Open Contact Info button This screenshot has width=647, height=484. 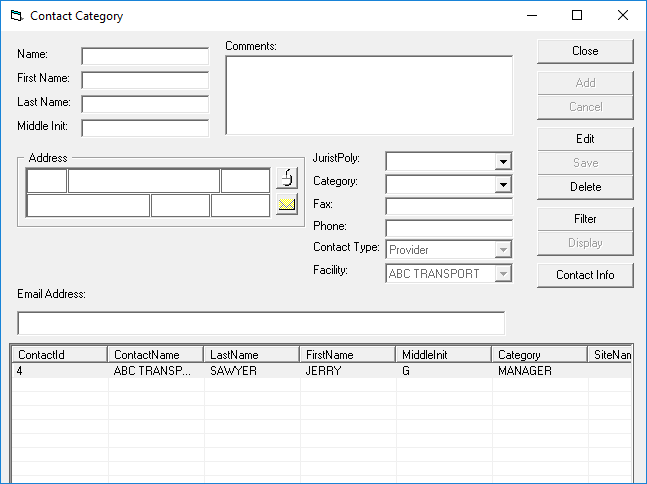coord(585,275)
